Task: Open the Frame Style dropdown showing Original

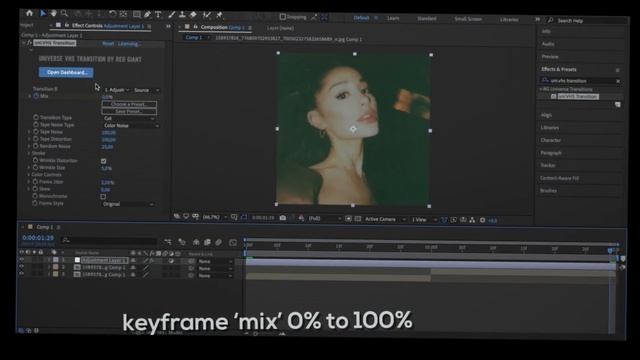Action: tap(128, 204)
